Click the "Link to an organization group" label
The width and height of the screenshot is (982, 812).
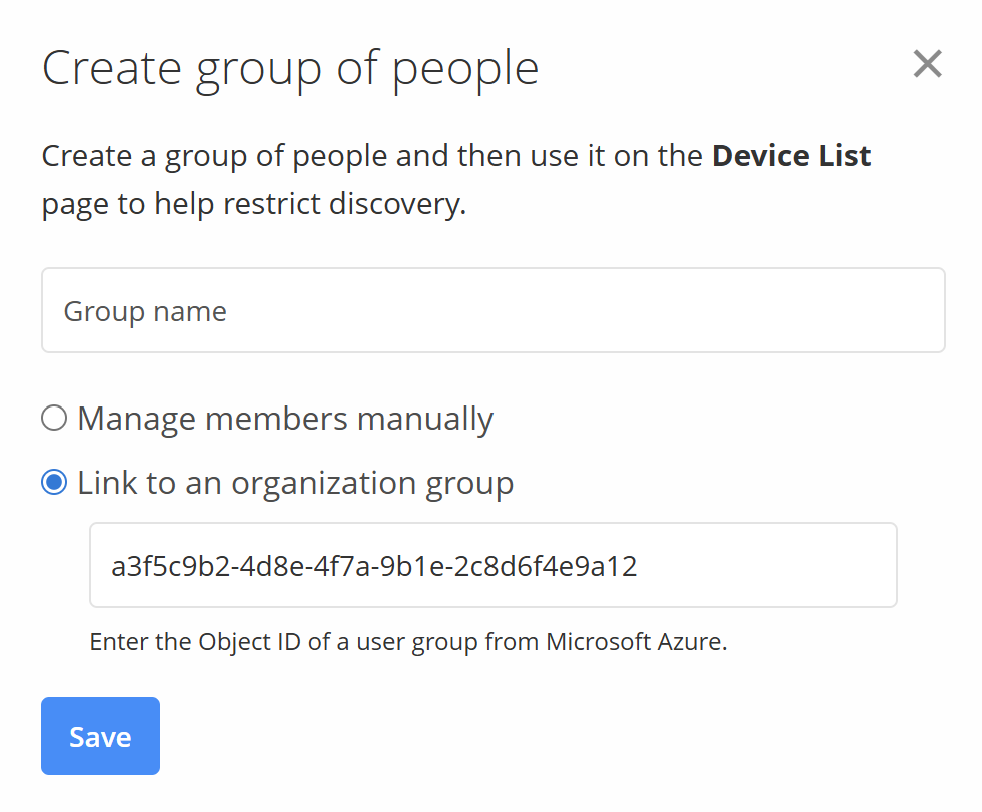click(295, 483)
